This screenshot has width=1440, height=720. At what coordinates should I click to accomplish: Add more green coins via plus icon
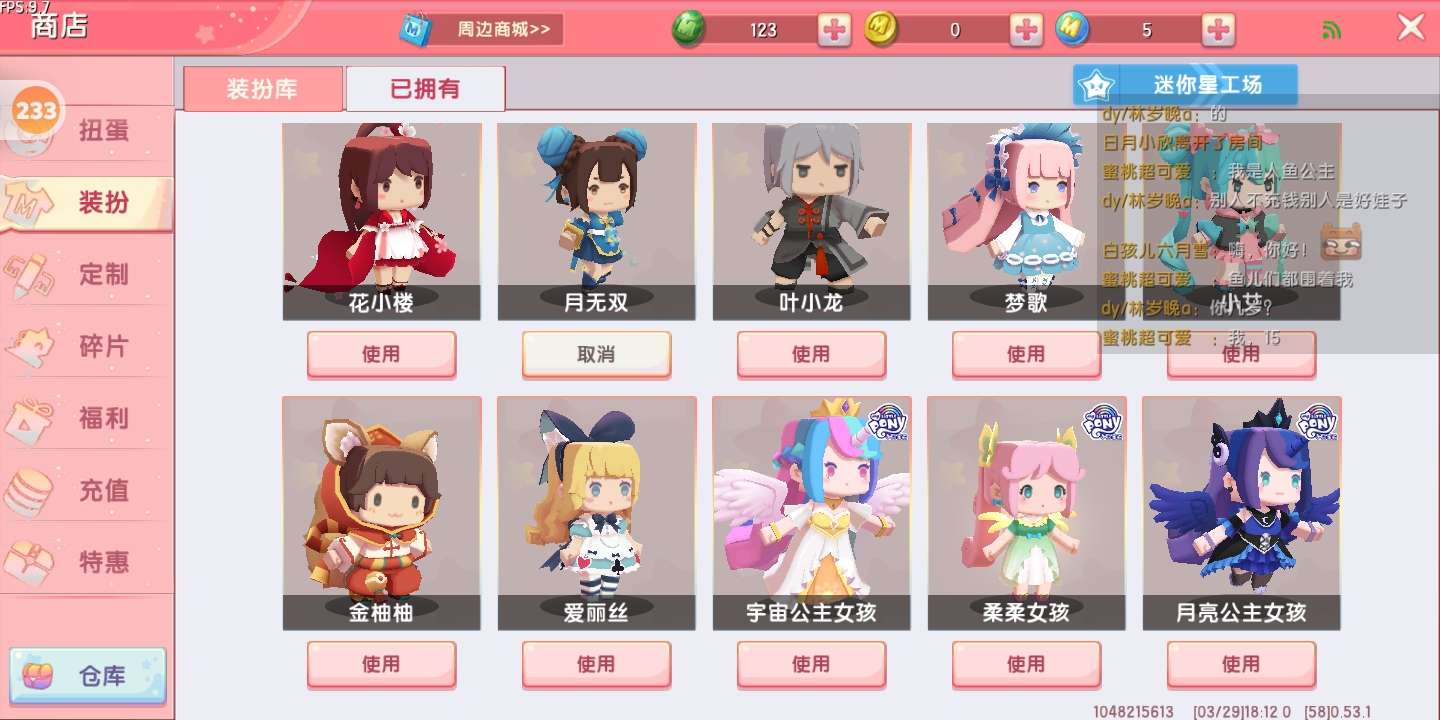tap(834, 30)
